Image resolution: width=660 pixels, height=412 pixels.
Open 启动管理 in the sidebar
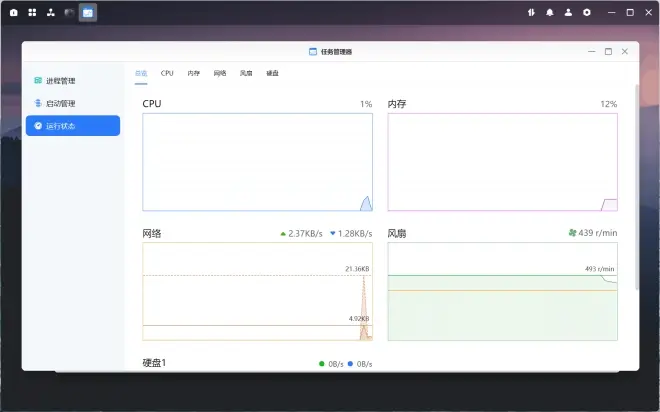(x=73, y=103)
